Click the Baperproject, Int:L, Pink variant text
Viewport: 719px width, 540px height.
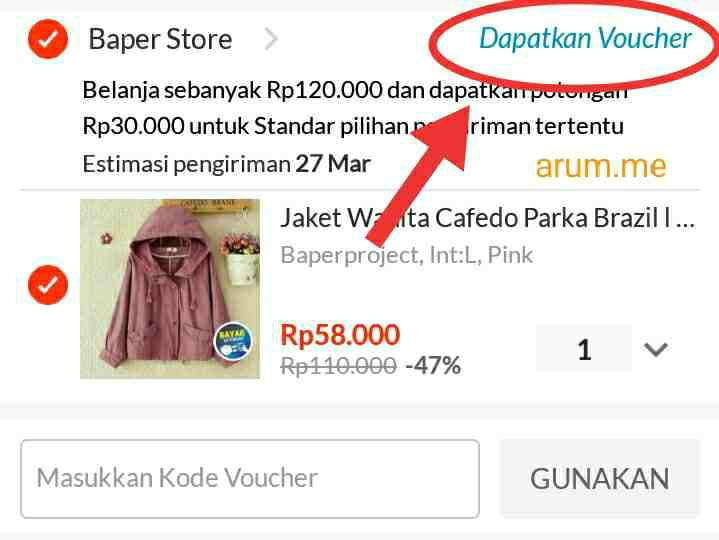(x=407, y=255)
